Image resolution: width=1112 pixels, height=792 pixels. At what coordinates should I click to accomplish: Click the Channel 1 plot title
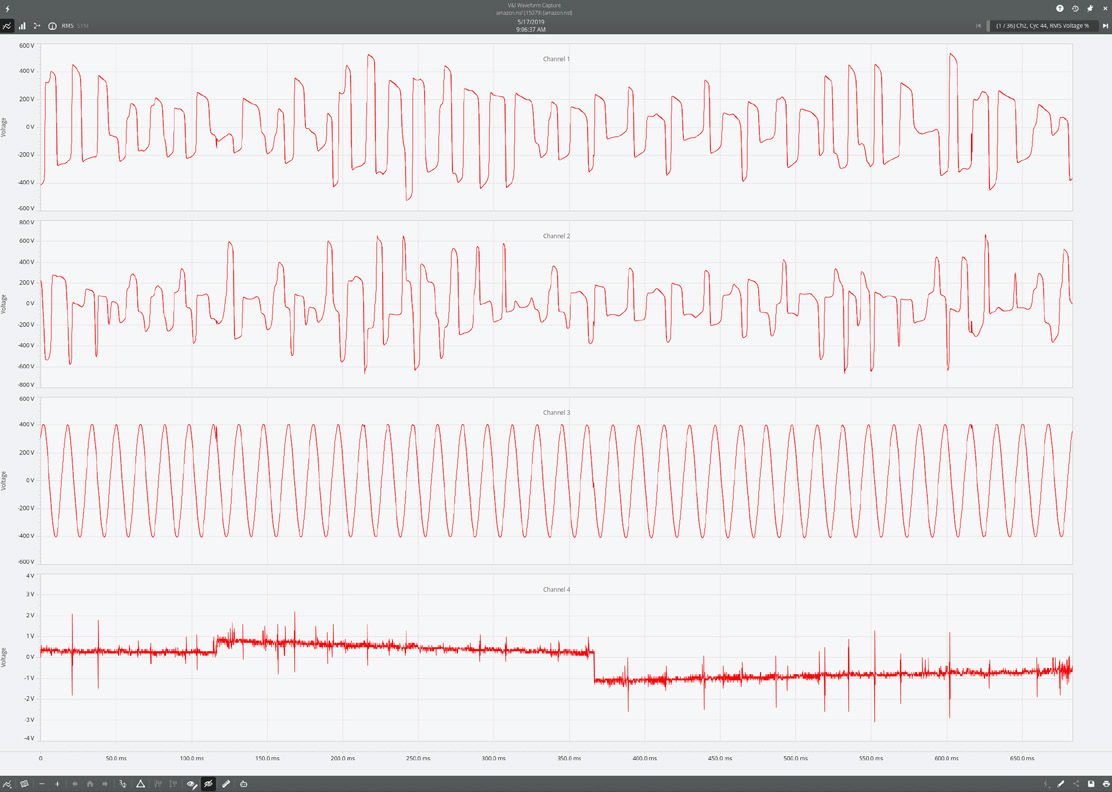point(556,59)
